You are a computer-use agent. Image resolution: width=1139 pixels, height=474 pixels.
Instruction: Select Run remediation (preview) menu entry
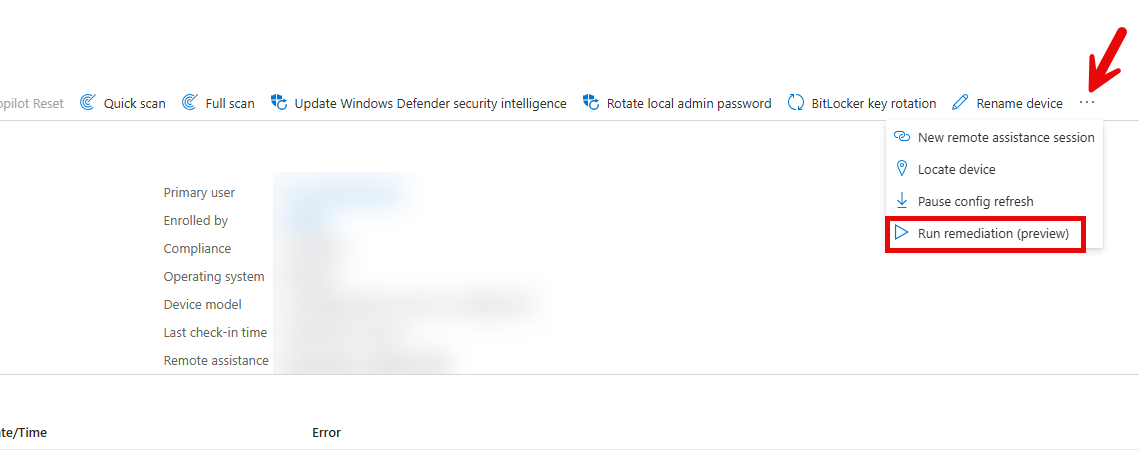993,233
